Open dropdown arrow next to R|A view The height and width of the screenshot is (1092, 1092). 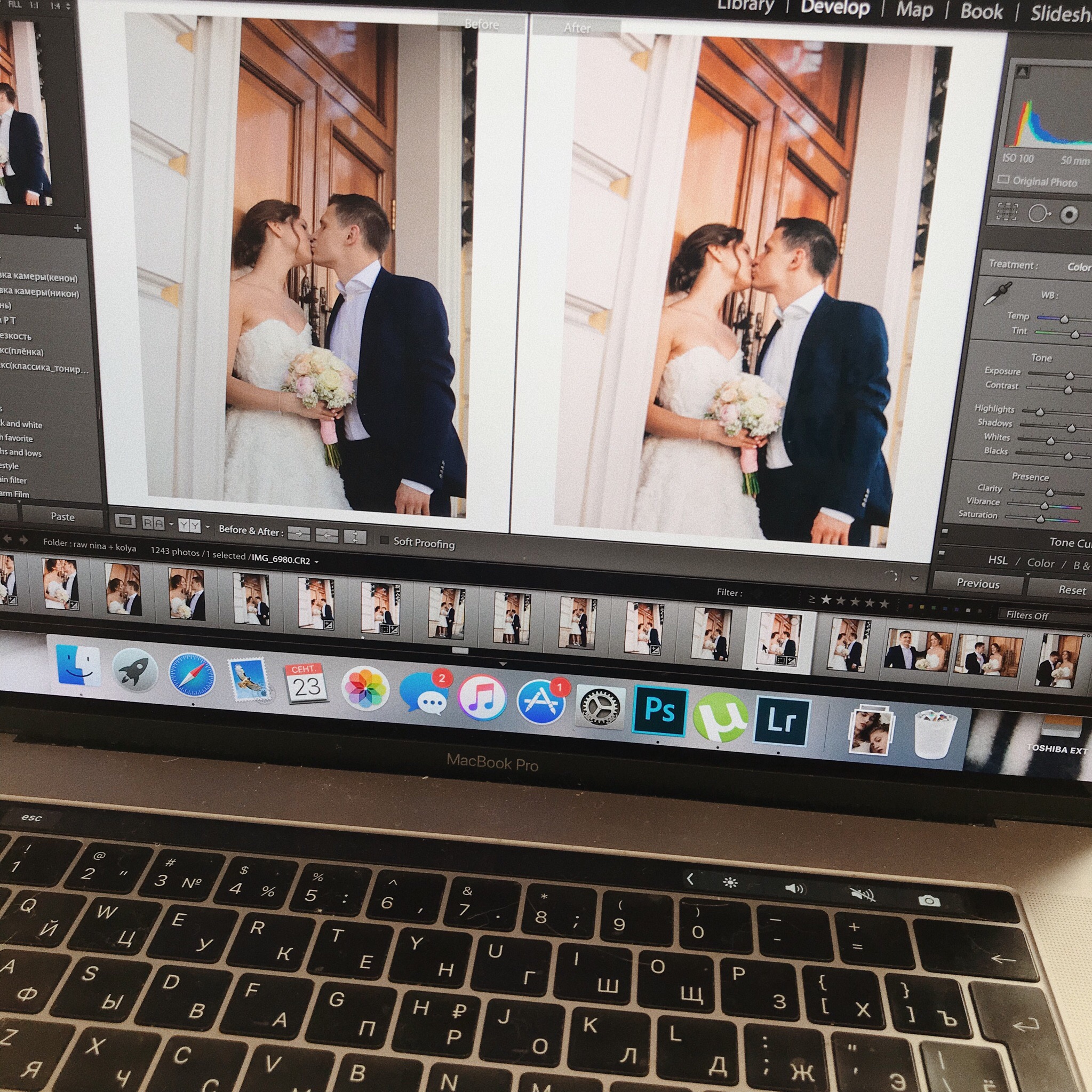point(171,524)
